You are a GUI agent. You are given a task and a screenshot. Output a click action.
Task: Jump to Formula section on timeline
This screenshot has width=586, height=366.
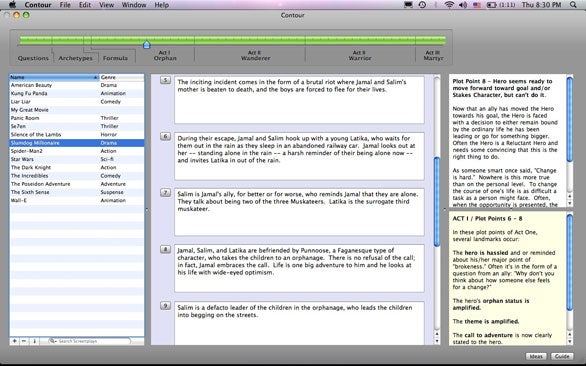click(115, 58)
